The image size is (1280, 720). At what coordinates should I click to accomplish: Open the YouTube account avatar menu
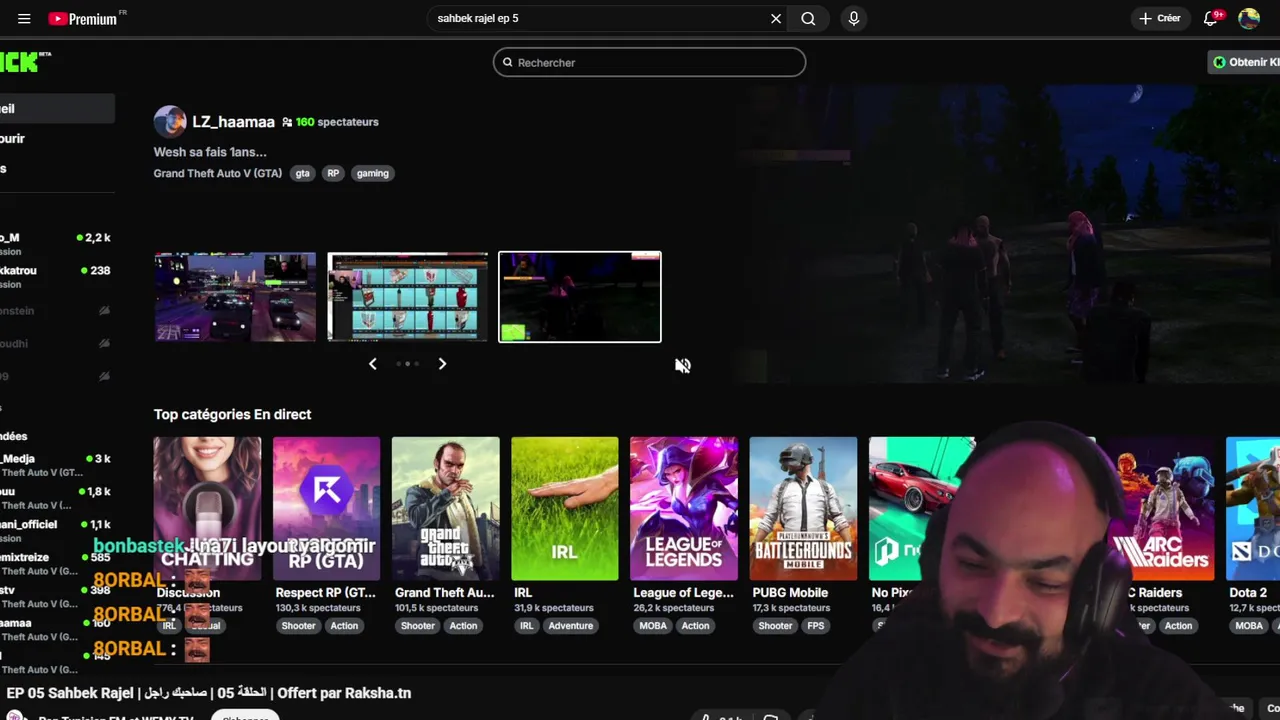tap(1249, 18)
